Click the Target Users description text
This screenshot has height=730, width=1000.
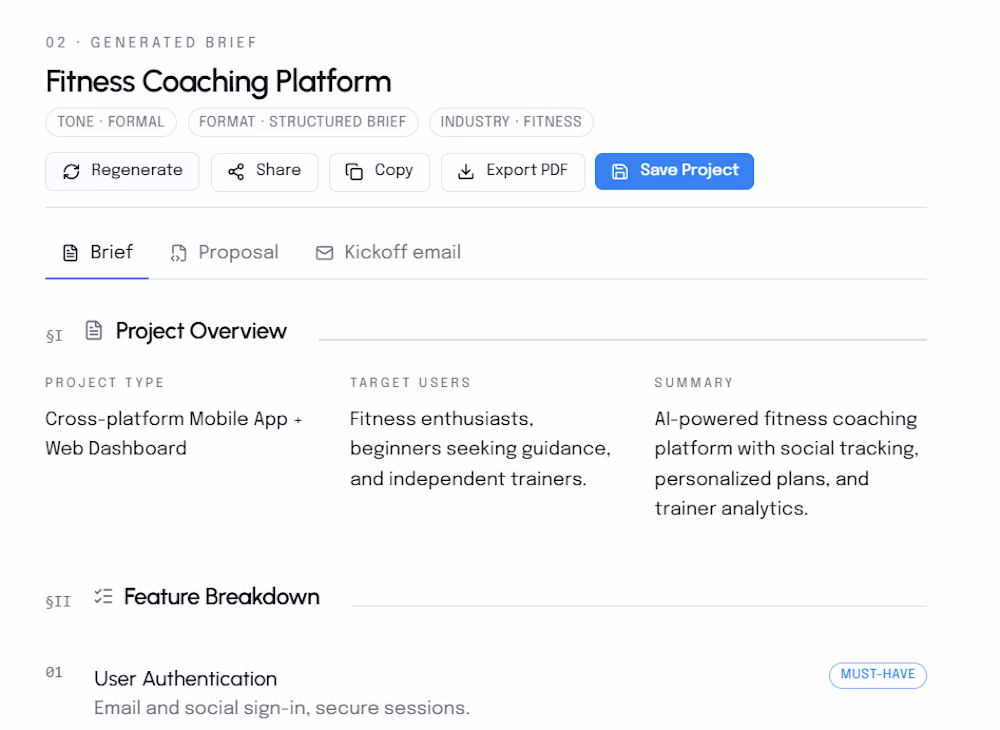tap(480, 449)
